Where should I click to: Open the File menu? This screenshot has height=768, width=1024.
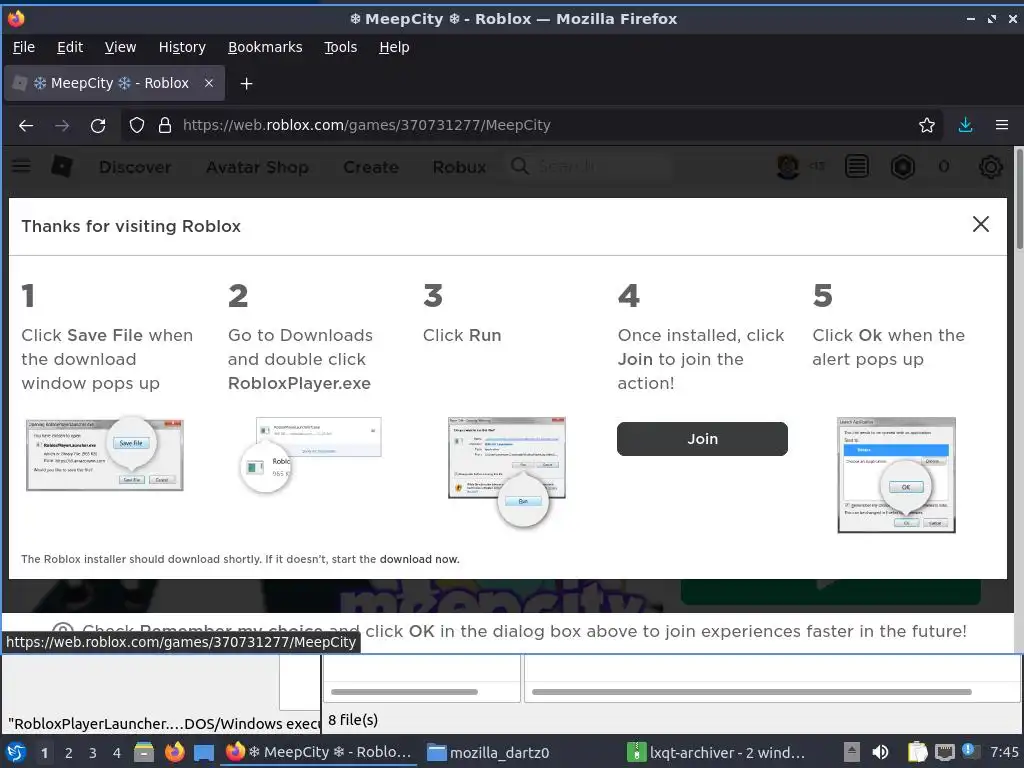(x=24, y=47)
